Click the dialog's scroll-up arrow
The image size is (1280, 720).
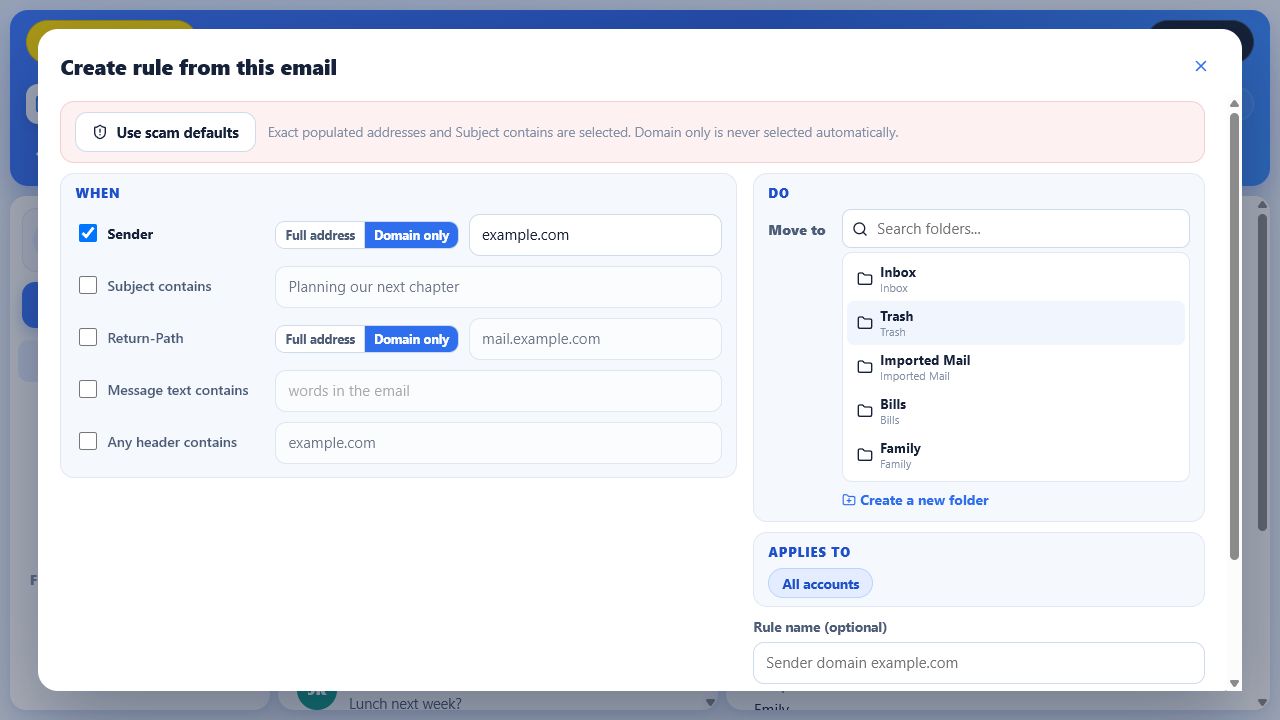pyautogui.click(x=1234, y=104)
